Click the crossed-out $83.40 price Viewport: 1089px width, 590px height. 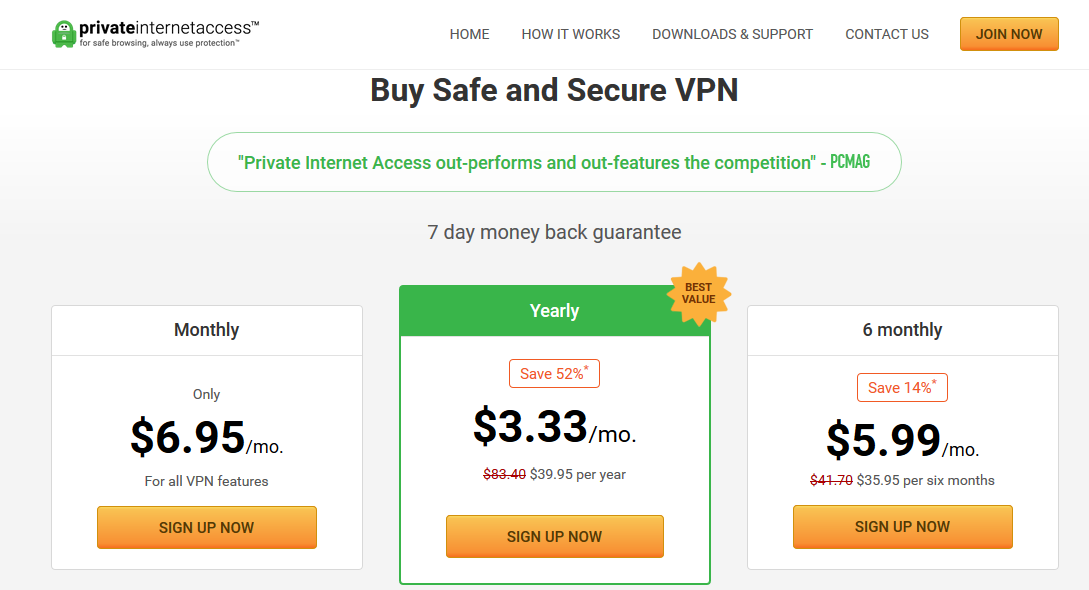(x=504, y=475)
